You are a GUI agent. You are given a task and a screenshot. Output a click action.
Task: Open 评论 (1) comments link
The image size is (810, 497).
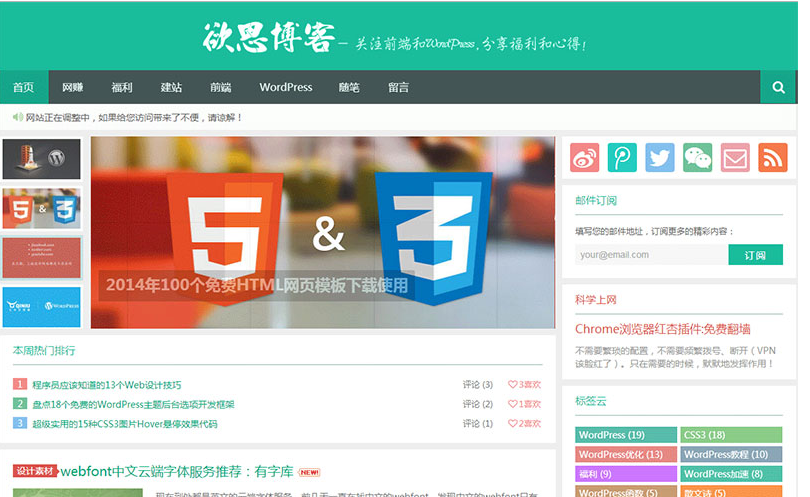[x=478, y=424]
